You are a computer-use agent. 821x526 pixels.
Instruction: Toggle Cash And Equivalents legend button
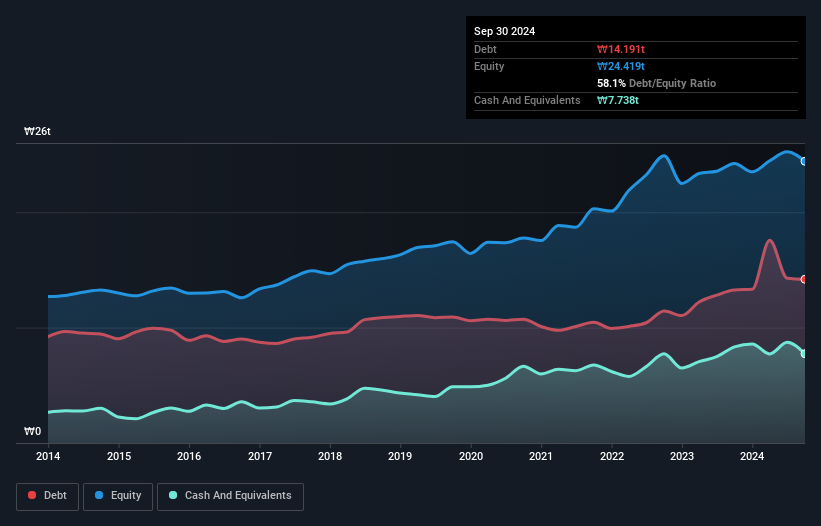[230, 496]
